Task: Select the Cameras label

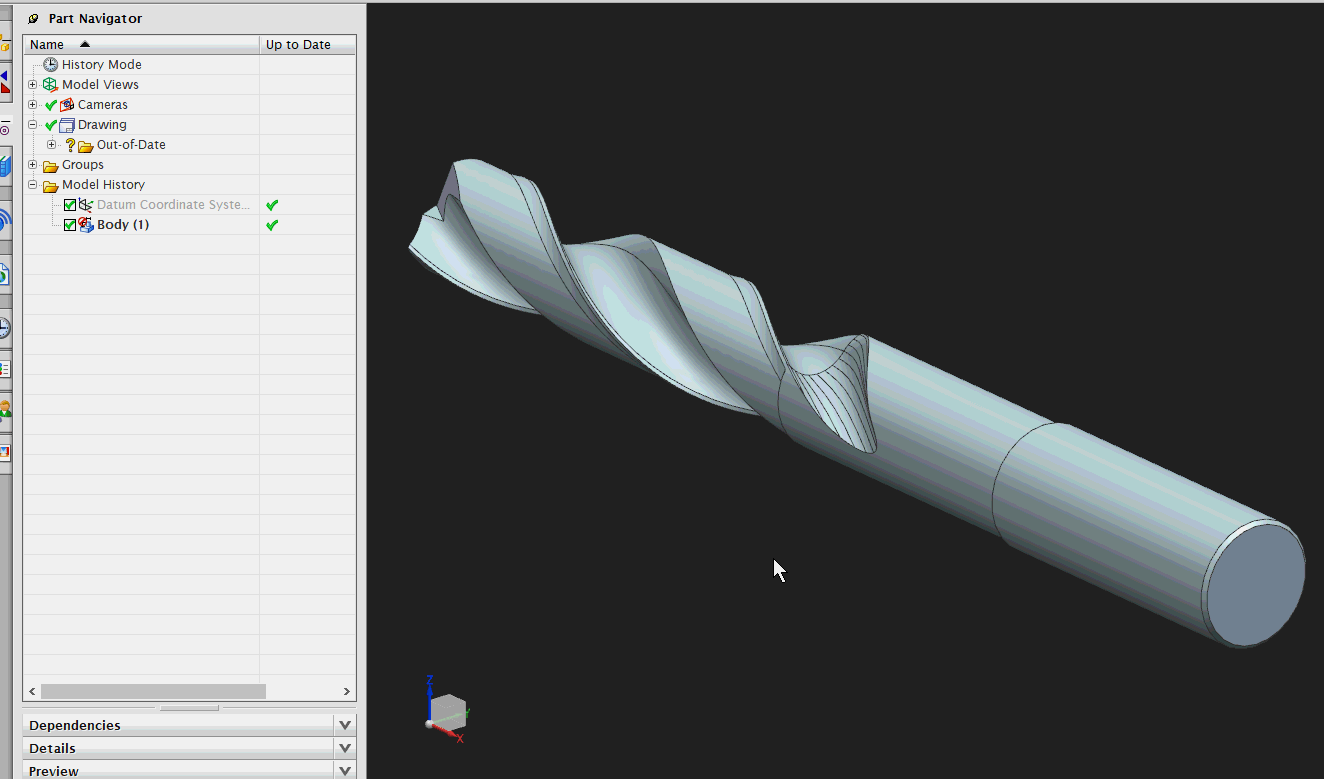Action: pos(103,105)
